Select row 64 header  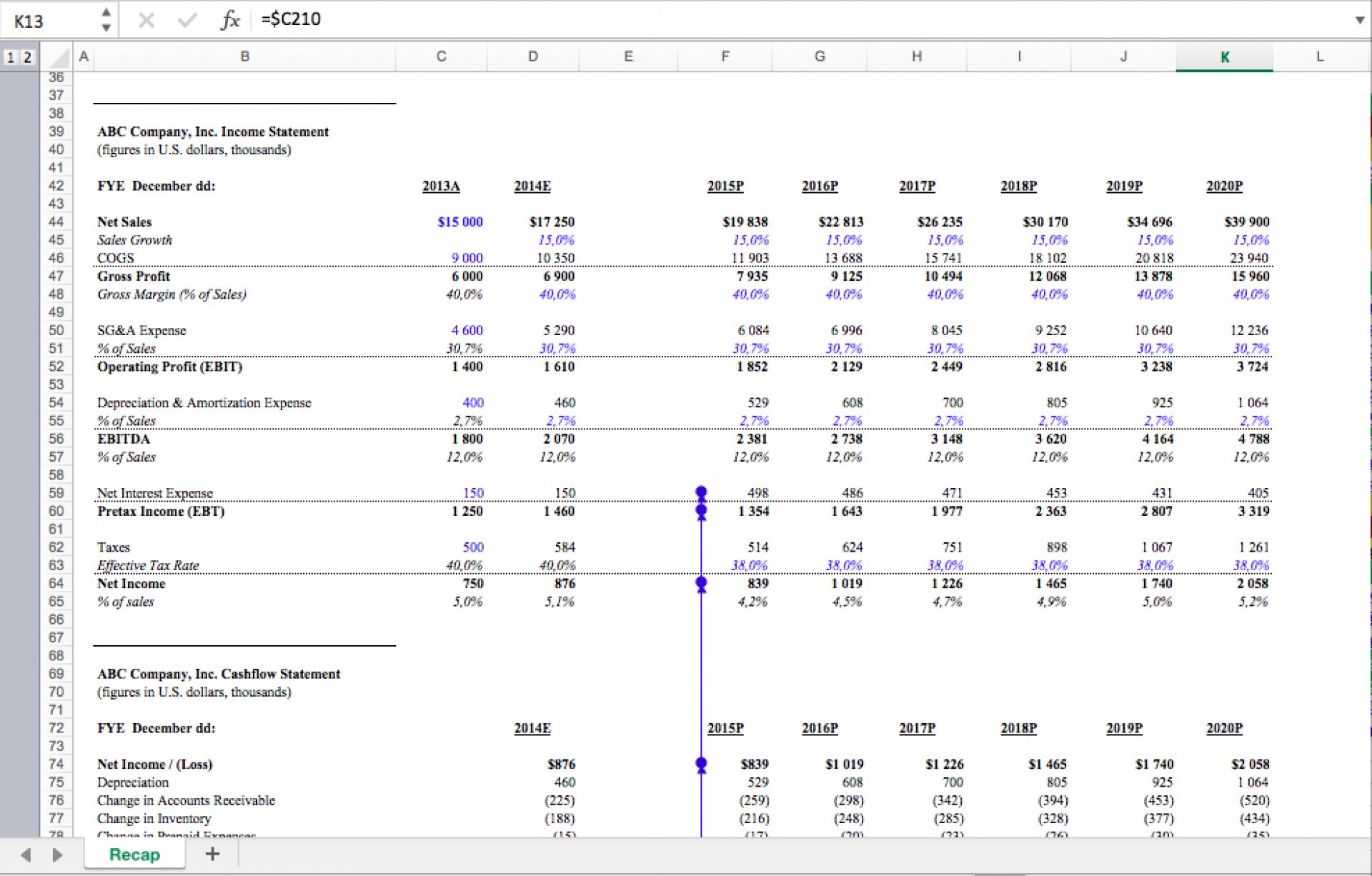click(56, 583)
